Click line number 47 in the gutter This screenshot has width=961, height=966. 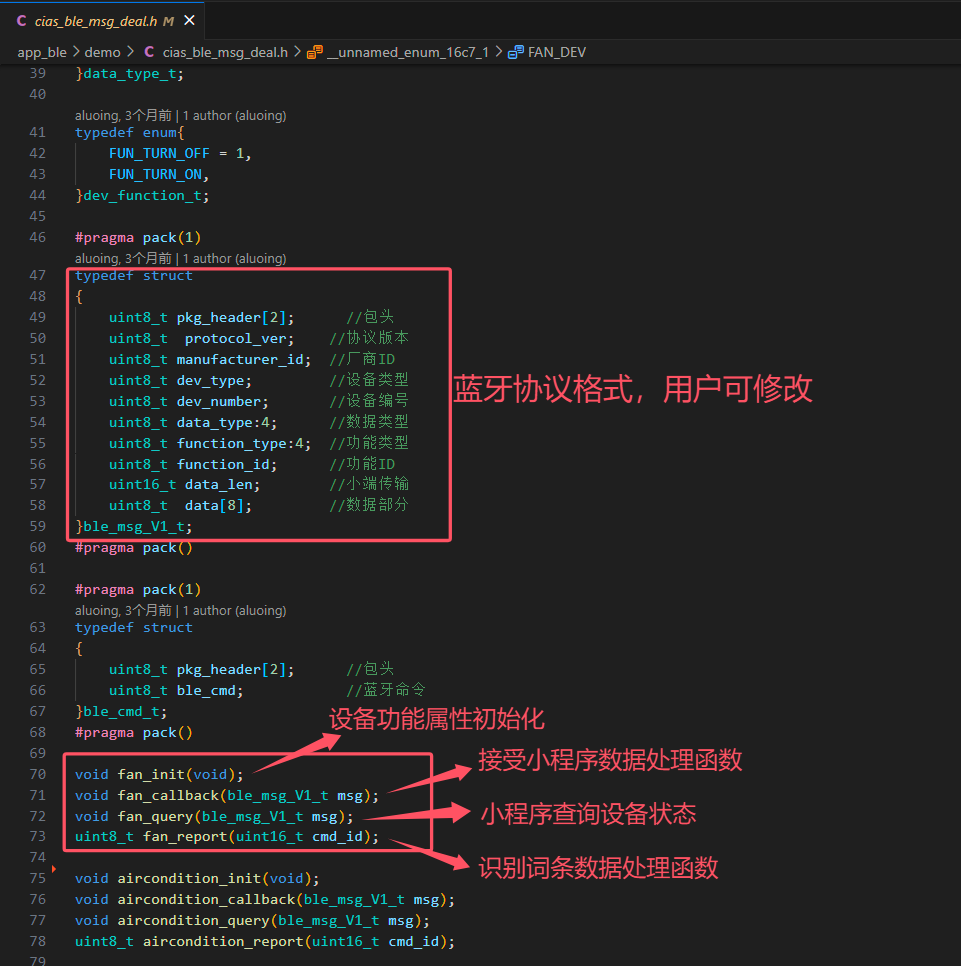[x=38, y=275]
